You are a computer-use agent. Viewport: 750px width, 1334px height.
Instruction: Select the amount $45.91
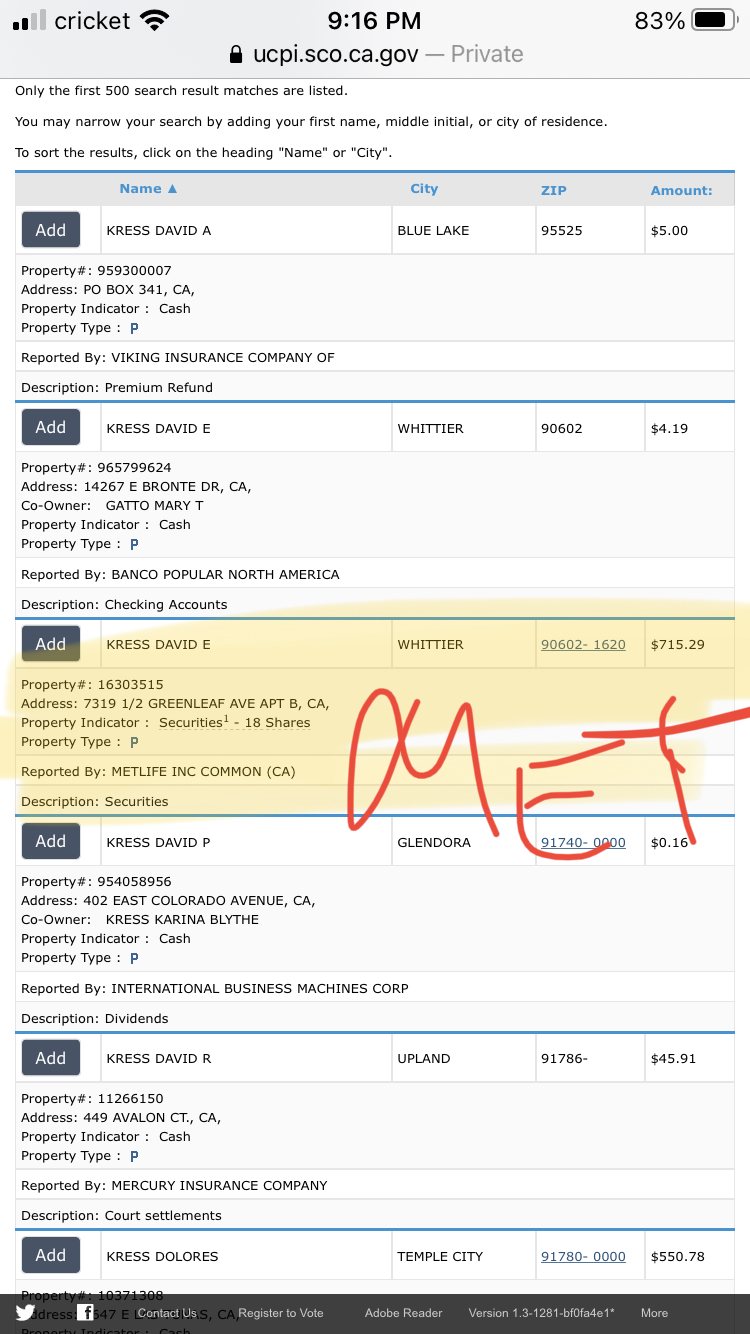[673, 1058]
